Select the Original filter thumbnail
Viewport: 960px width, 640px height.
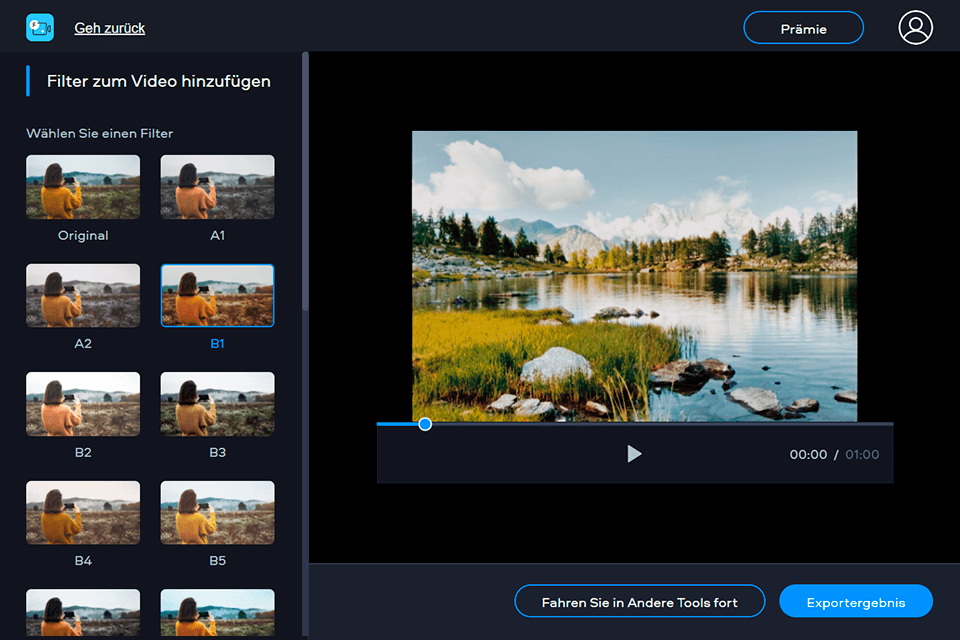tap(82, 186)
